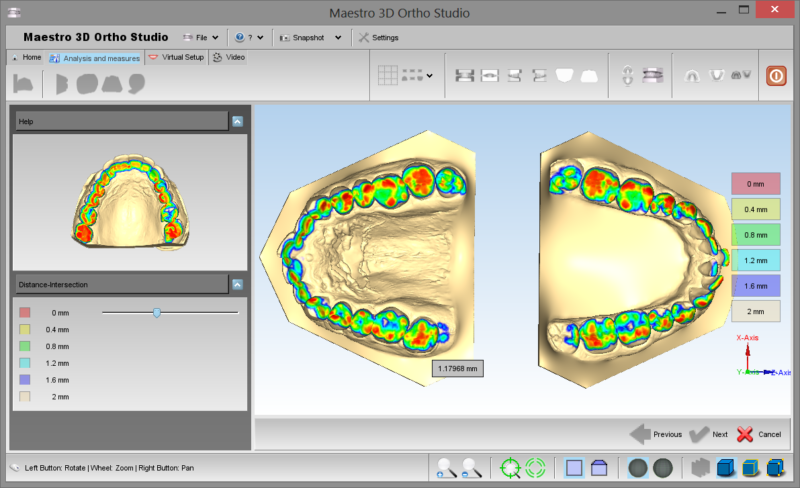This screenshot has width=800, height=488.
Task: Open the question mark help dropdown
Action: (x=249, y=37)
